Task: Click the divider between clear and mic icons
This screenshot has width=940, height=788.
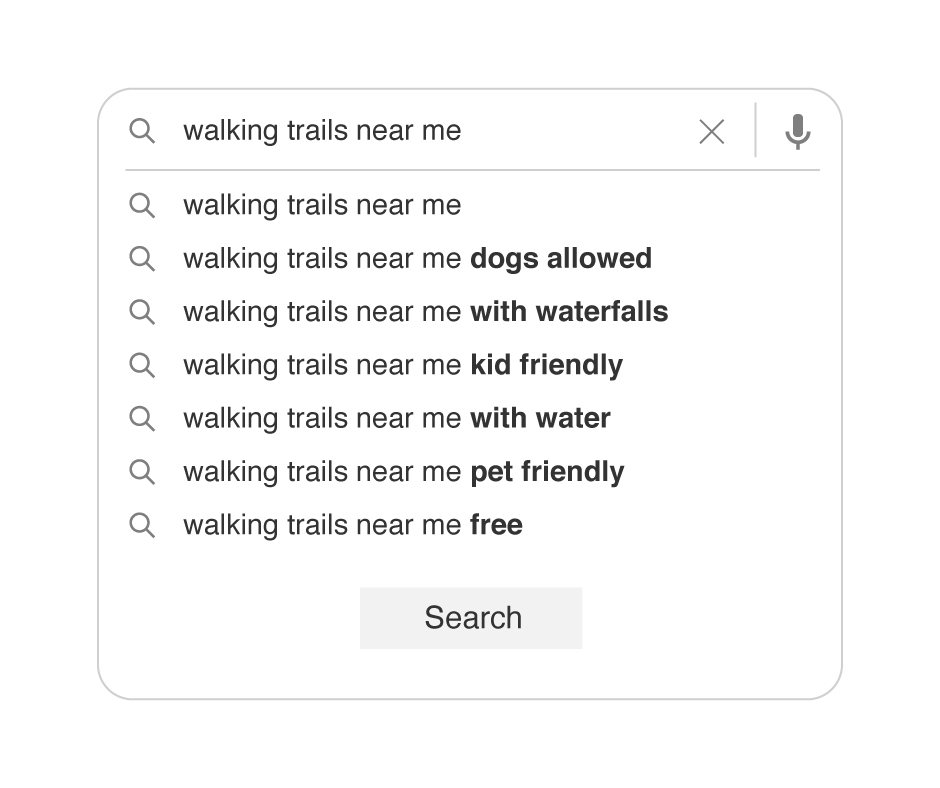Action: pyautogui.click(x=755, y=130)
